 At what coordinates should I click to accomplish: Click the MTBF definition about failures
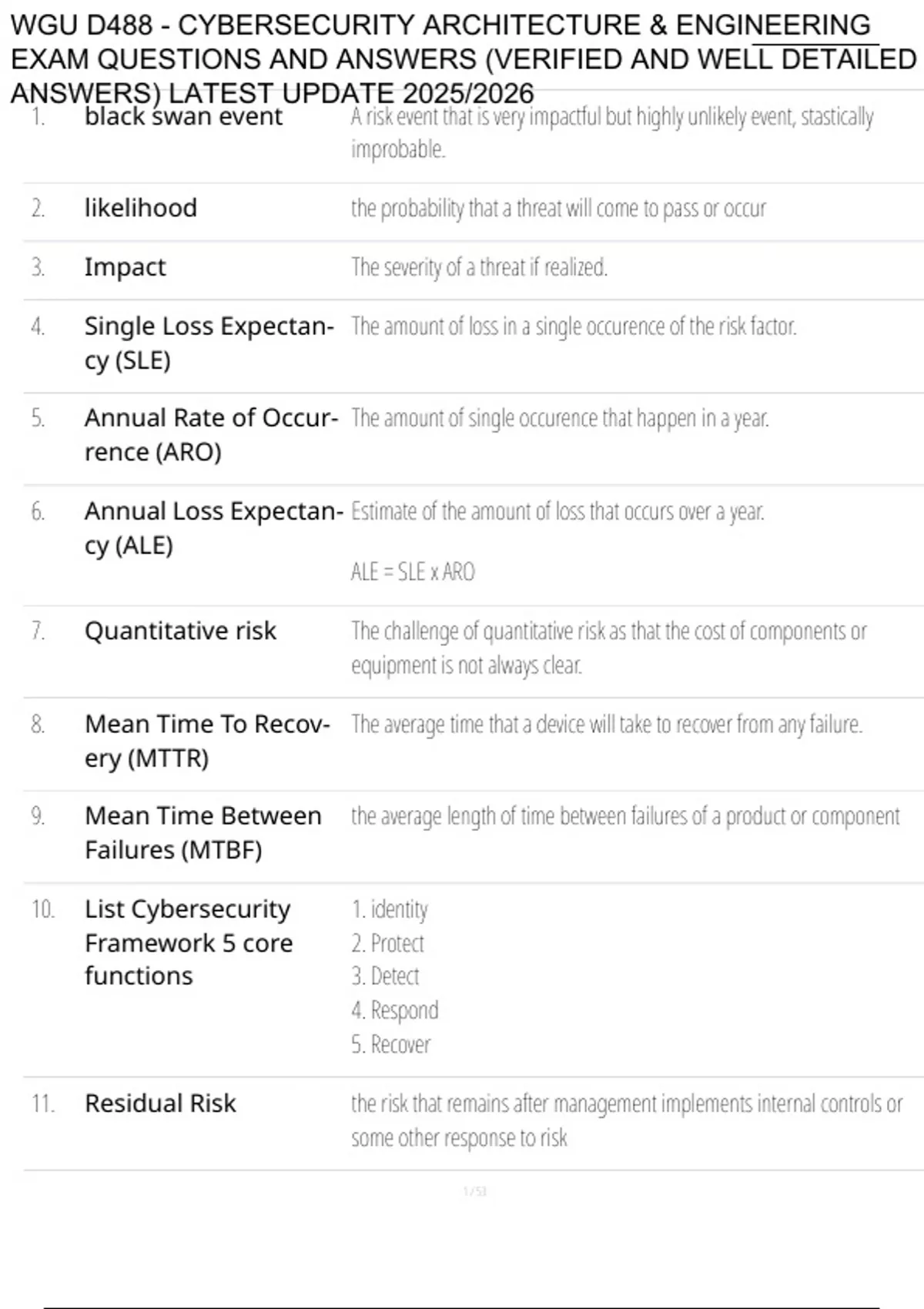click(625, 816)
